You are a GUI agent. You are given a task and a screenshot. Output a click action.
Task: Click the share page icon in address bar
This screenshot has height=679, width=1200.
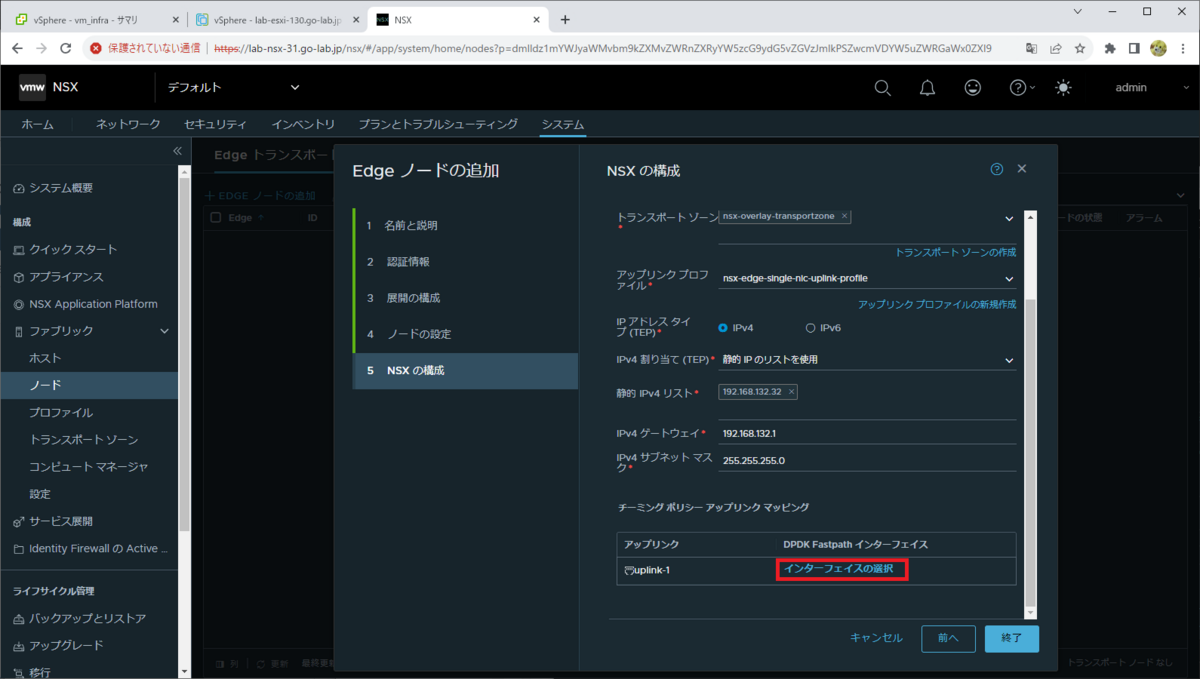pos(1056,48)
